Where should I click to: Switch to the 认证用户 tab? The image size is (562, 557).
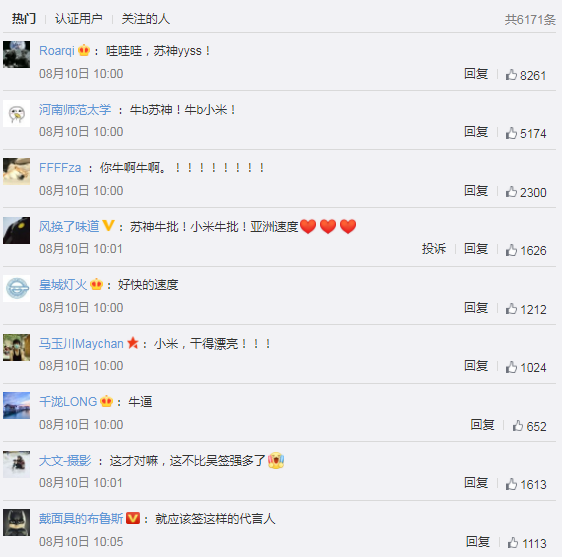(x=78, y=19)
